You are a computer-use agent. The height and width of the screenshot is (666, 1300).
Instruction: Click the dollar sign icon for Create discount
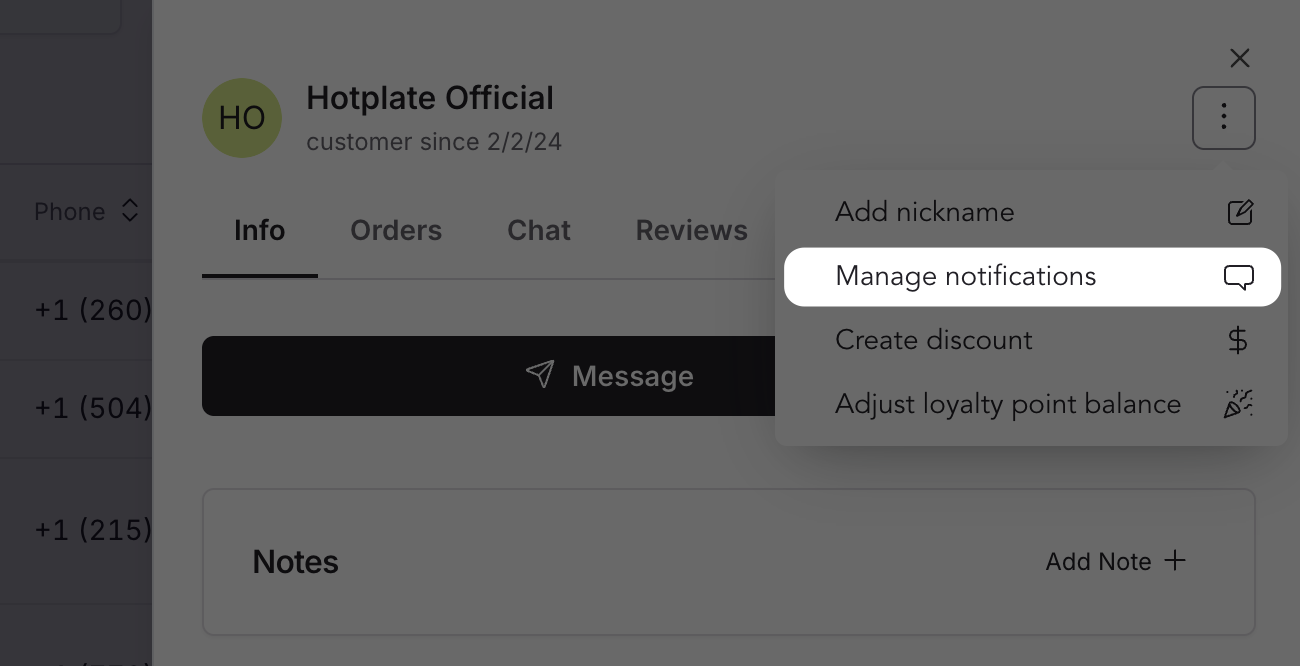tap(1238, 340)
